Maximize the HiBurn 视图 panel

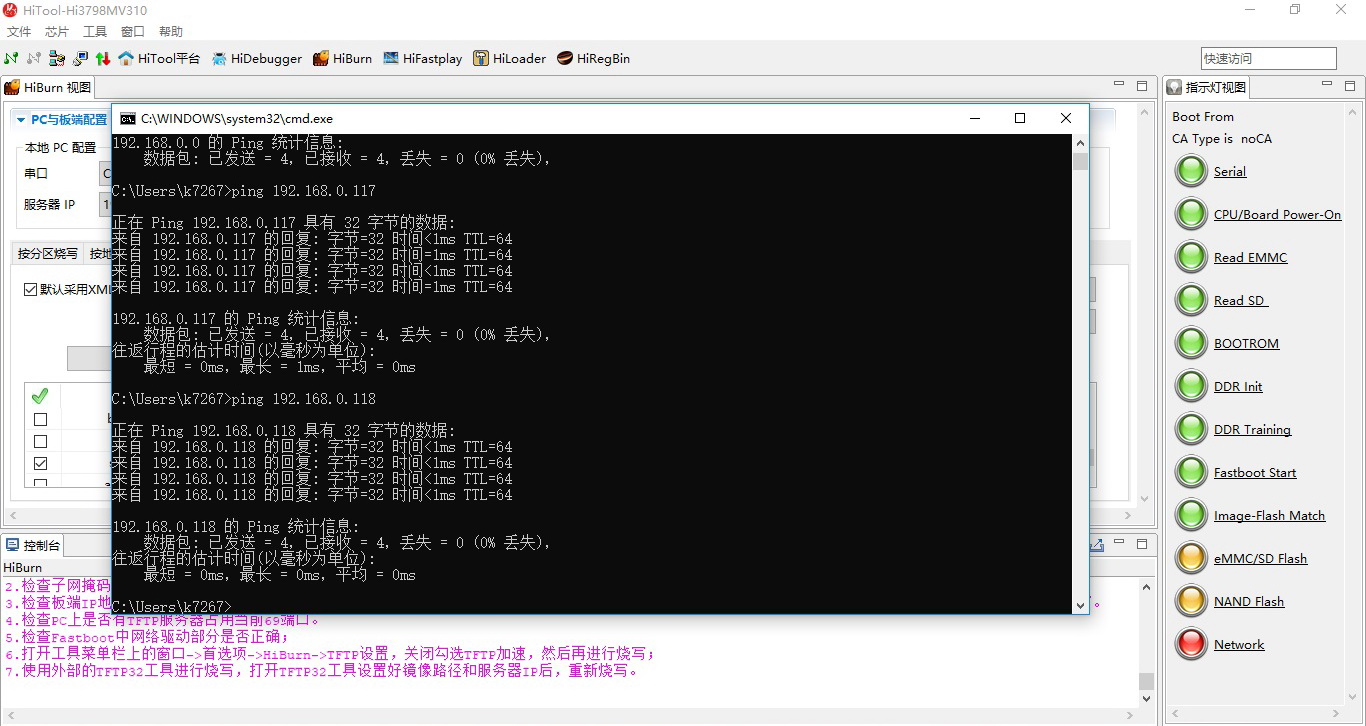coord(1142,86)
